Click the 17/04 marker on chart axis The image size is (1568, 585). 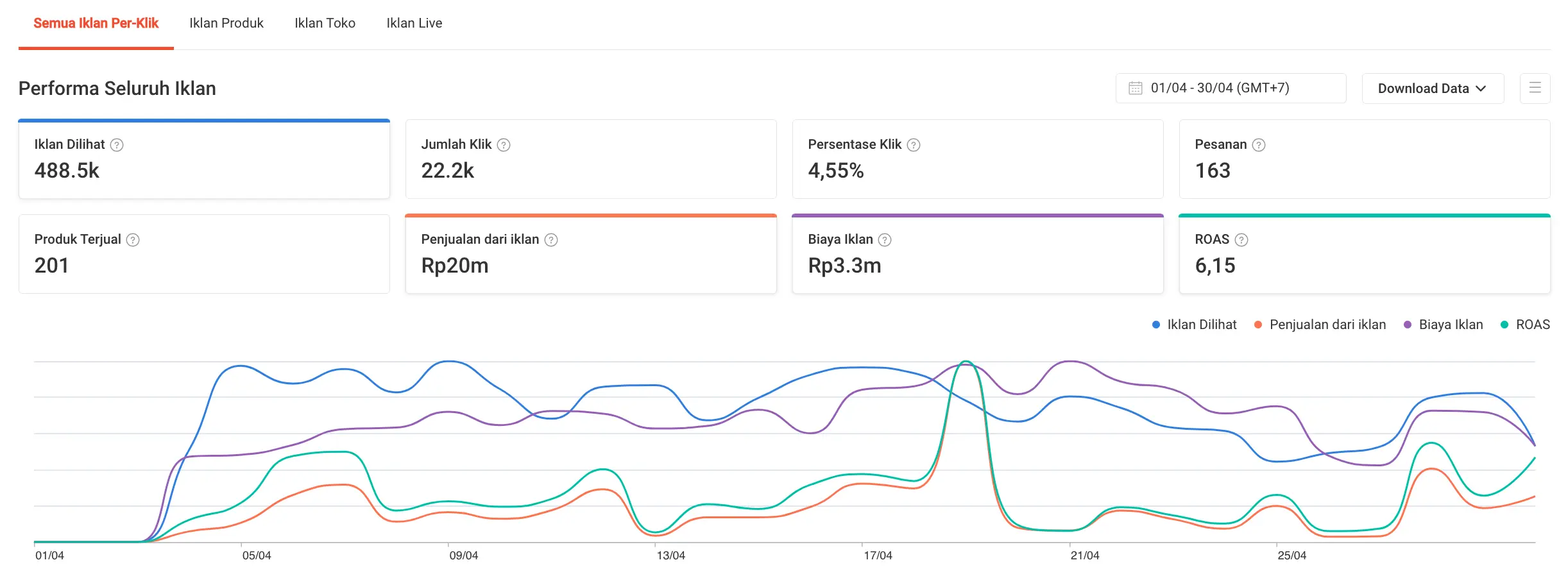pyautogui.click(x=877, y=555)
